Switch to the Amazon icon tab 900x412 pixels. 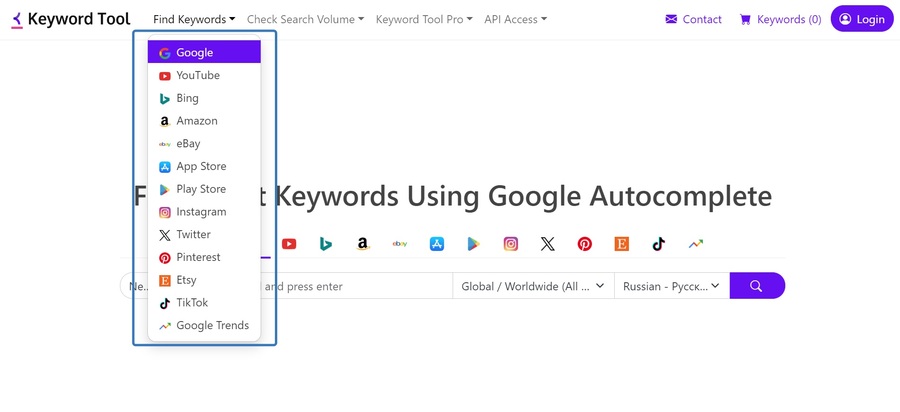(x=362, y=244)
